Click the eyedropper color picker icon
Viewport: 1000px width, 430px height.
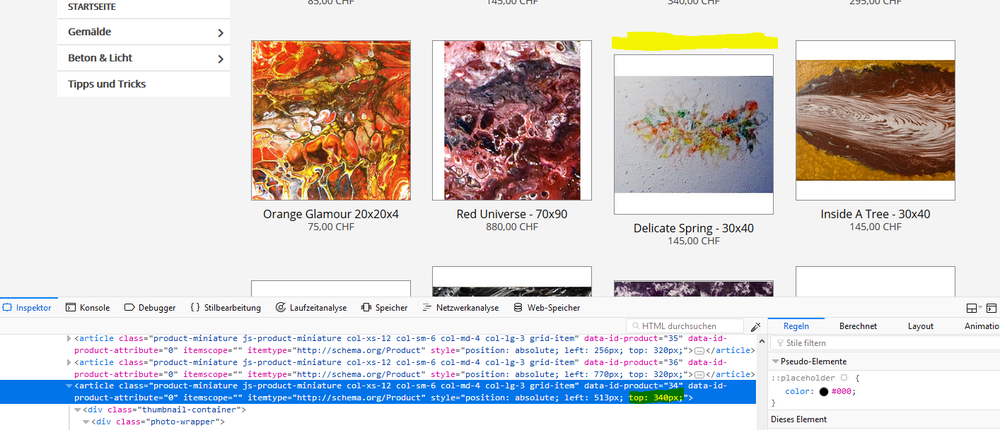[x=756, y=326]
